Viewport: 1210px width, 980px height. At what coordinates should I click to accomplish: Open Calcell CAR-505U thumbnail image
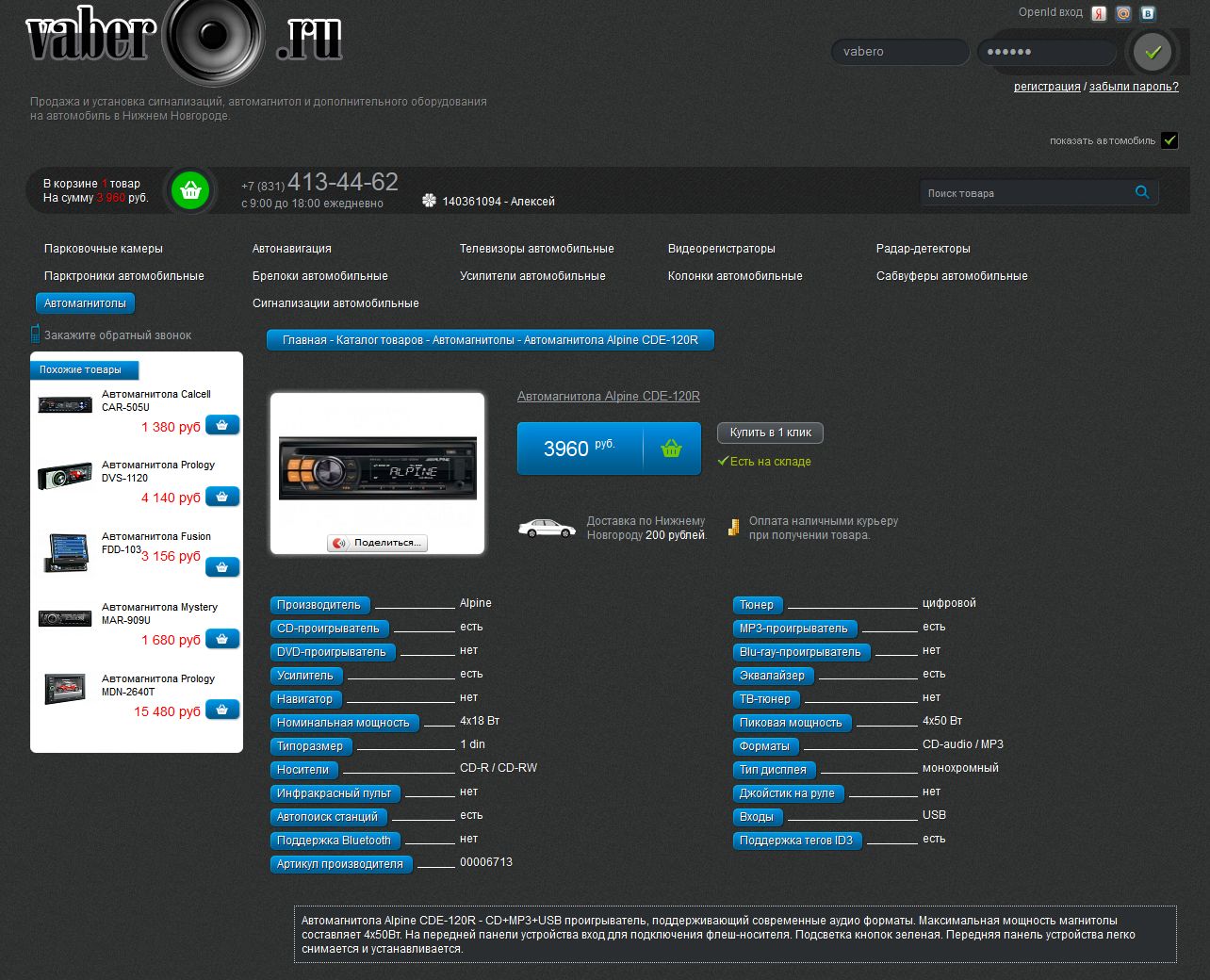tap(65, 405)
